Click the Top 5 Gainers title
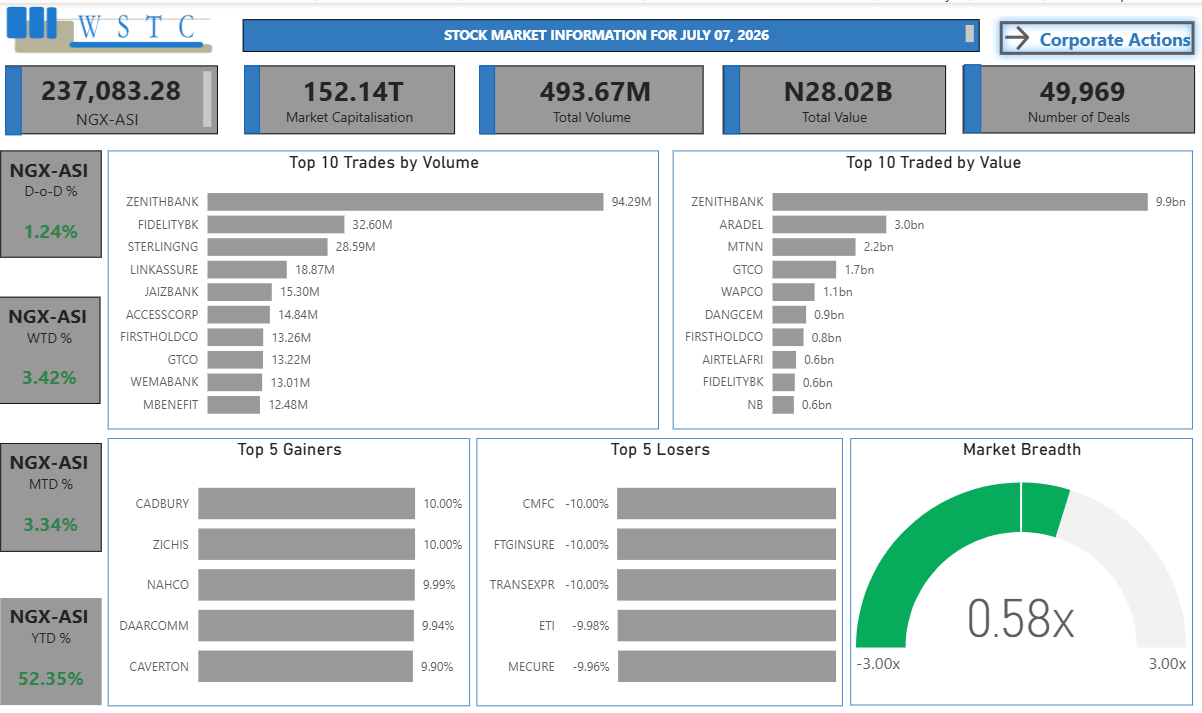 289,450
